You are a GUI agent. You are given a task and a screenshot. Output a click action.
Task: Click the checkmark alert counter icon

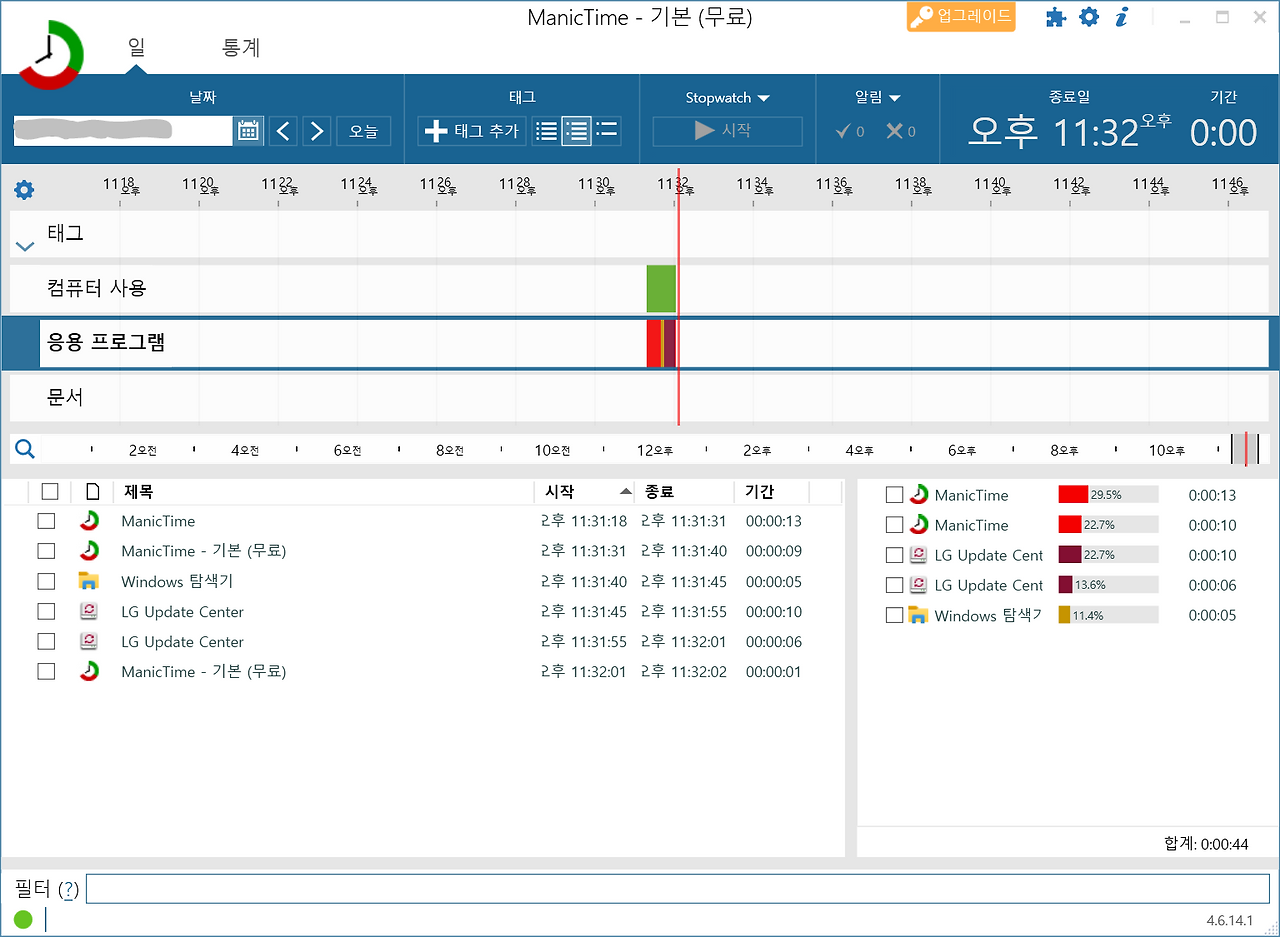pos(843,131)
